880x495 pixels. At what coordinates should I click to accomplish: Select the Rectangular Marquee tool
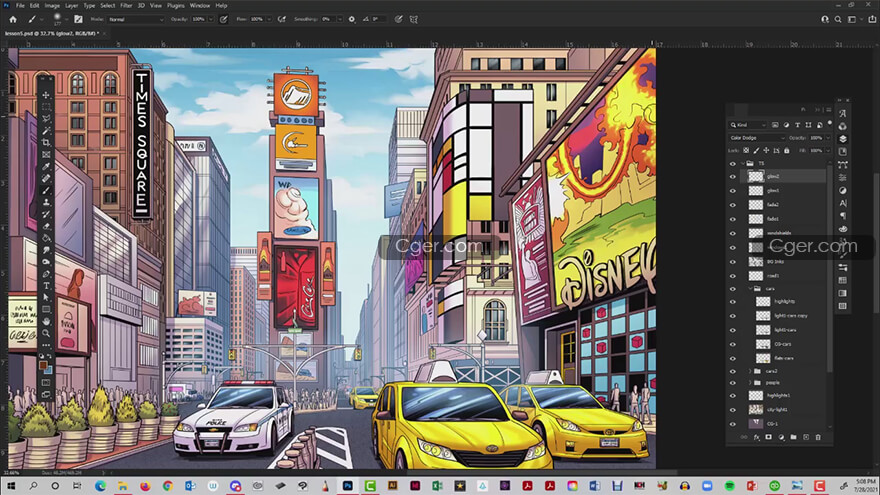[46, 107]
